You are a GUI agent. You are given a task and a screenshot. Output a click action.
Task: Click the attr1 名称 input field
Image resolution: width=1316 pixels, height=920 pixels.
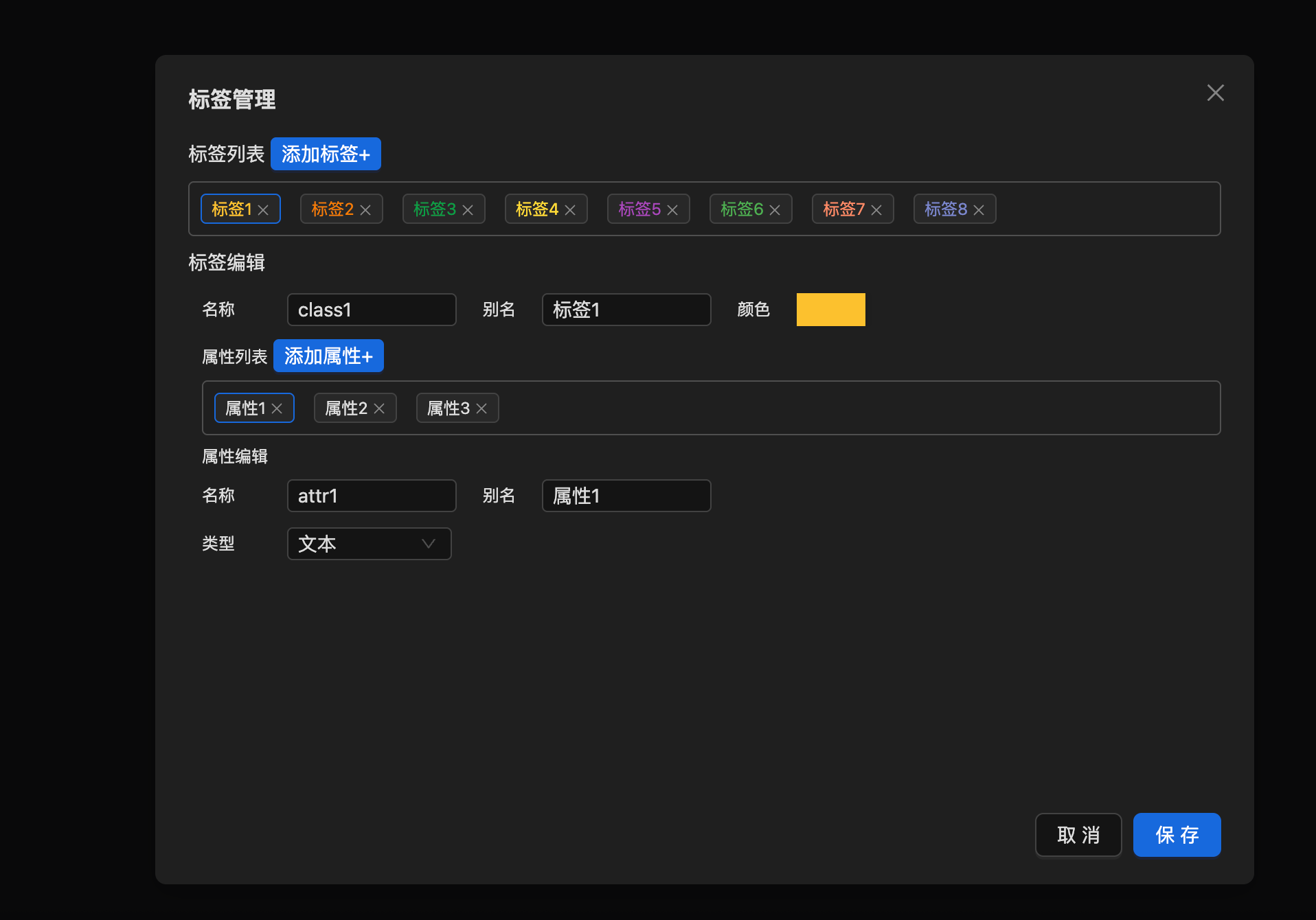(372, 496)
